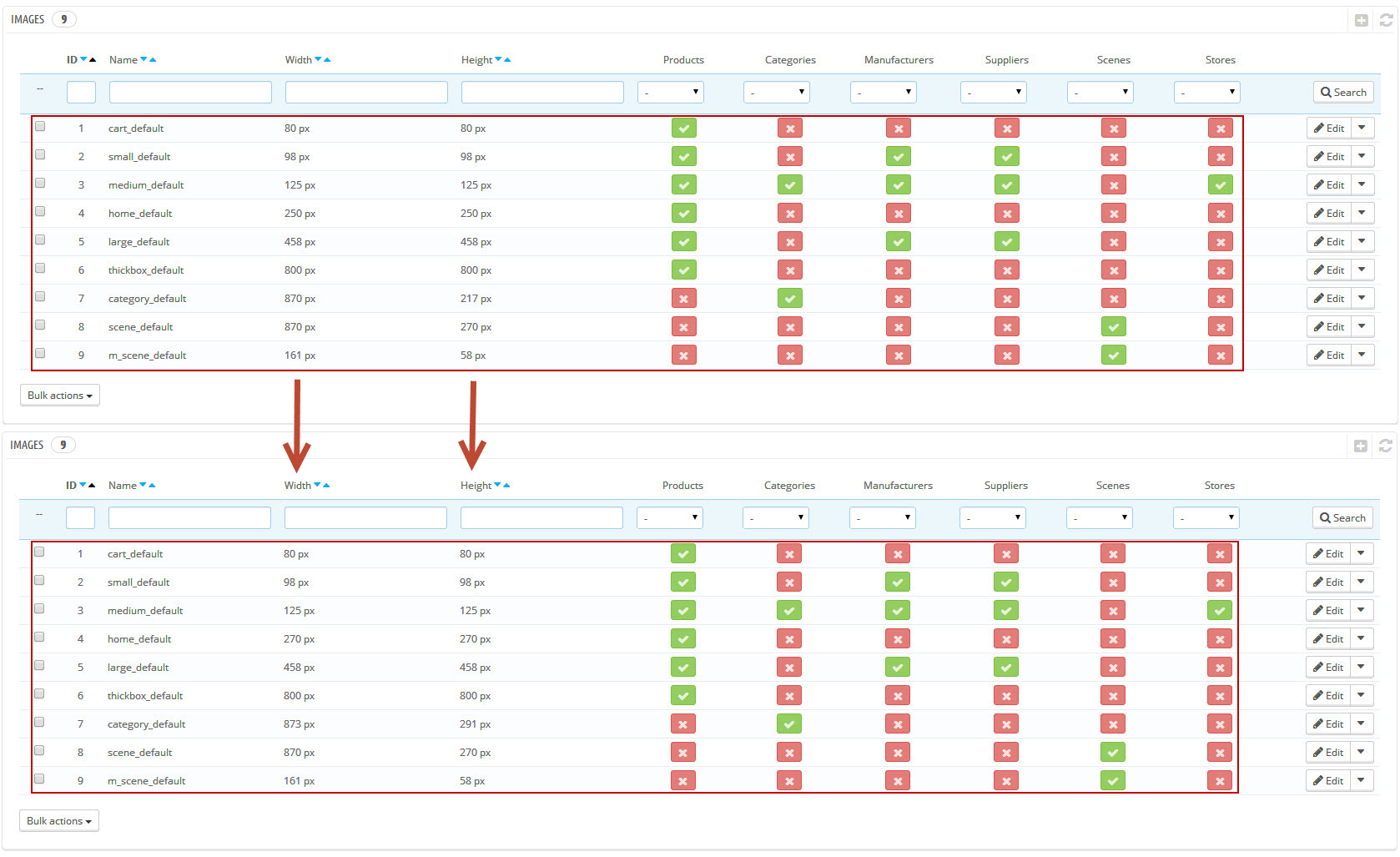
Task: Sort bottom table by Height descending arrow
Action: (x=497, y=485)
